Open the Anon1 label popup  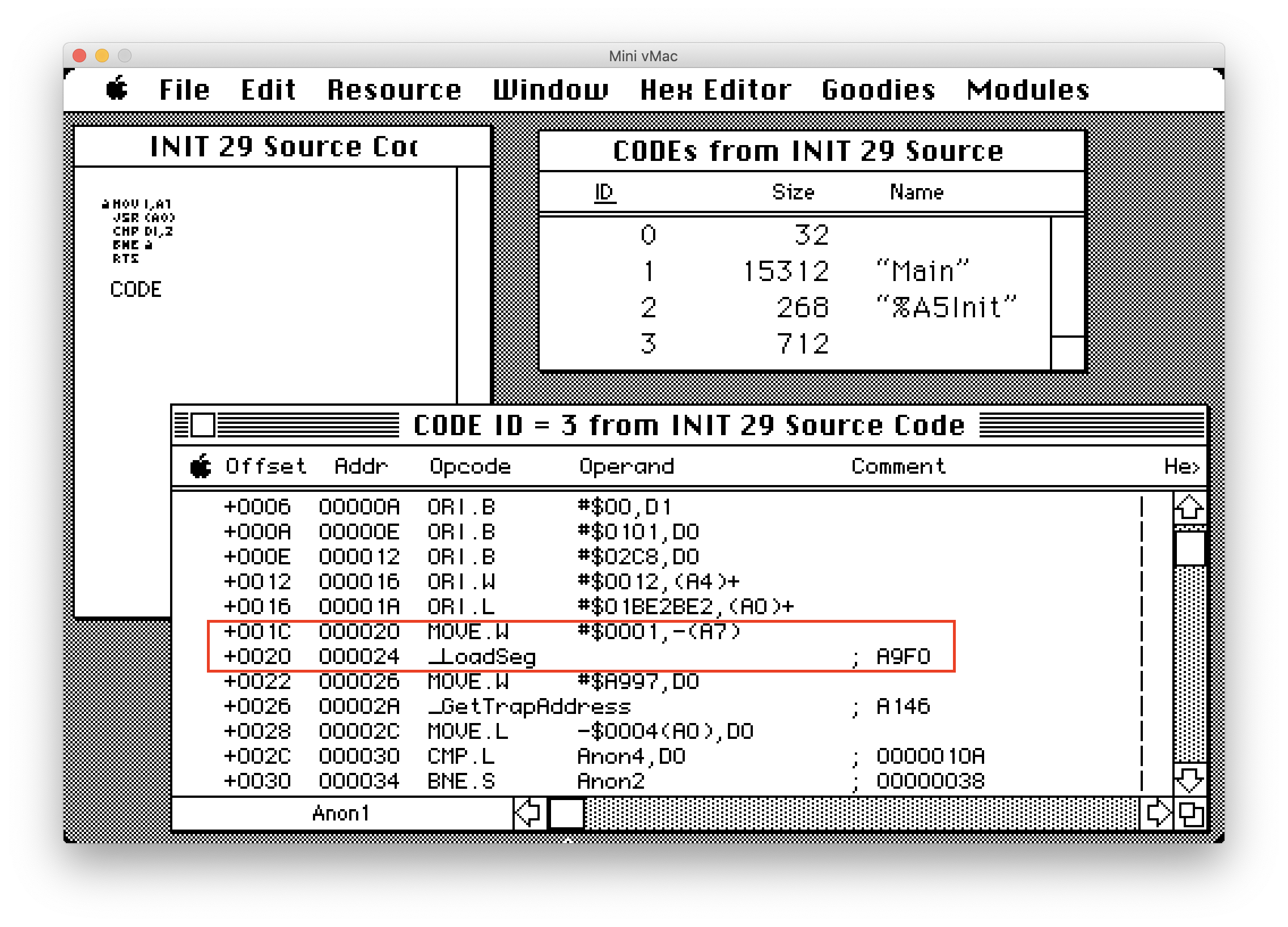pos(341,814)
